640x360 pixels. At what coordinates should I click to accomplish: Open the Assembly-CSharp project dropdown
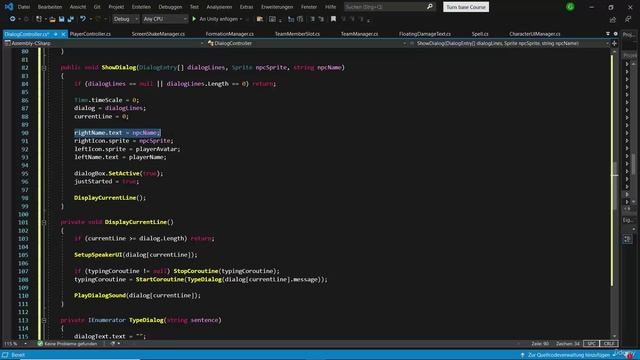pos(104,43)
